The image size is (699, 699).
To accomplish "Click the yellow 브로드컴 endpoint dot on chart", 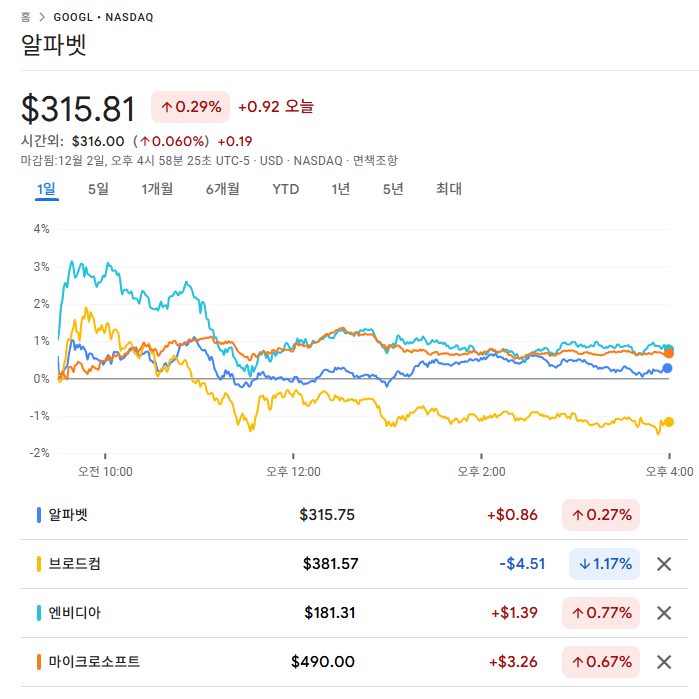I will [x=668, y=422].
